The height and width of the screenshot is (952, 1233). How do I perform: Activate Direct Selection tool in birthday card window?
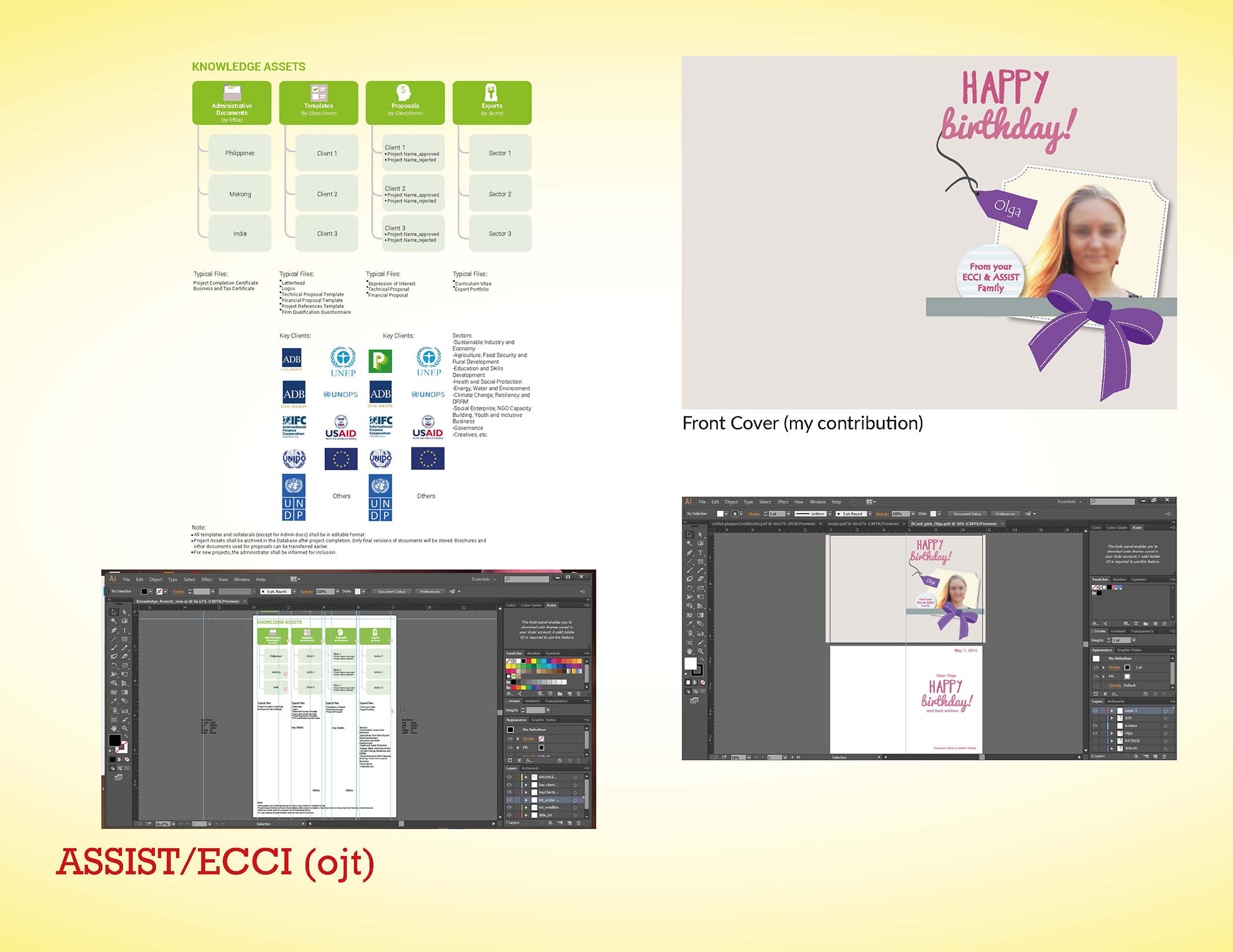(701, 534)
